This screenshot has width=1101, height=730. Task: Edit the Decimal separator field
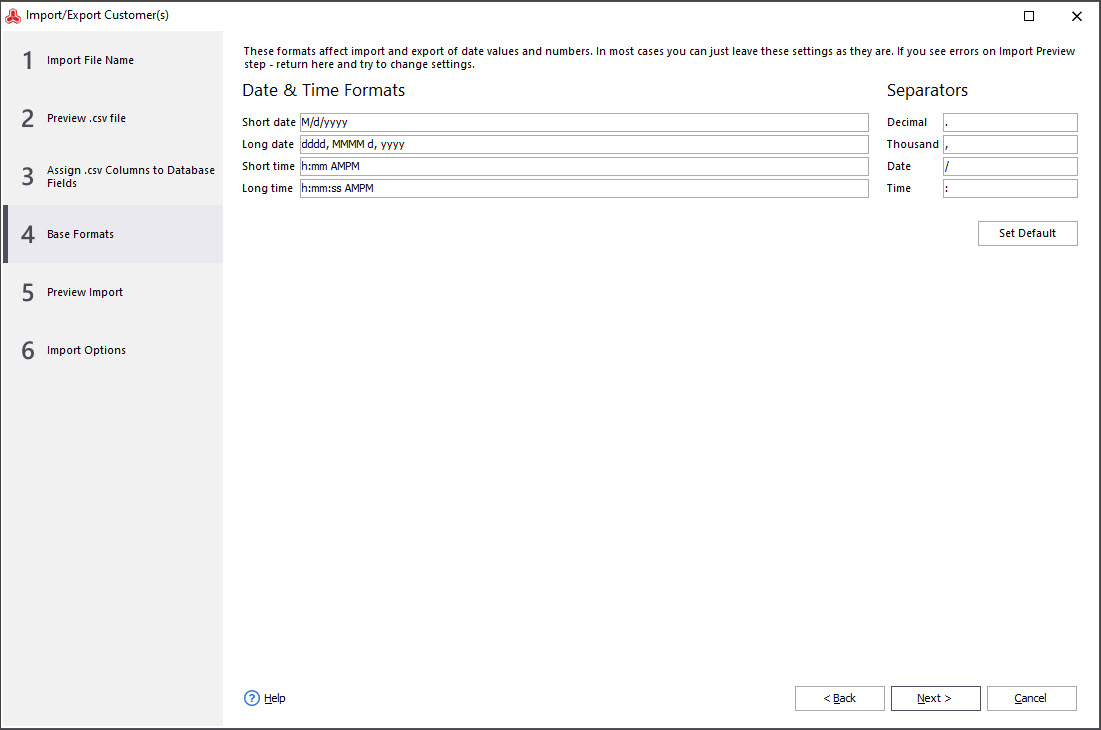1010,122
